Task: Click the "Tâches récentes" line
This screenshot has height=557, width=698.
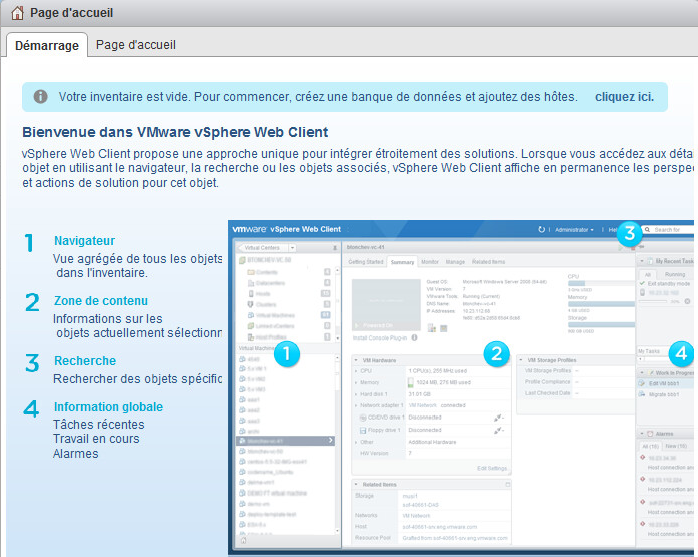Action: pos(99,425)
